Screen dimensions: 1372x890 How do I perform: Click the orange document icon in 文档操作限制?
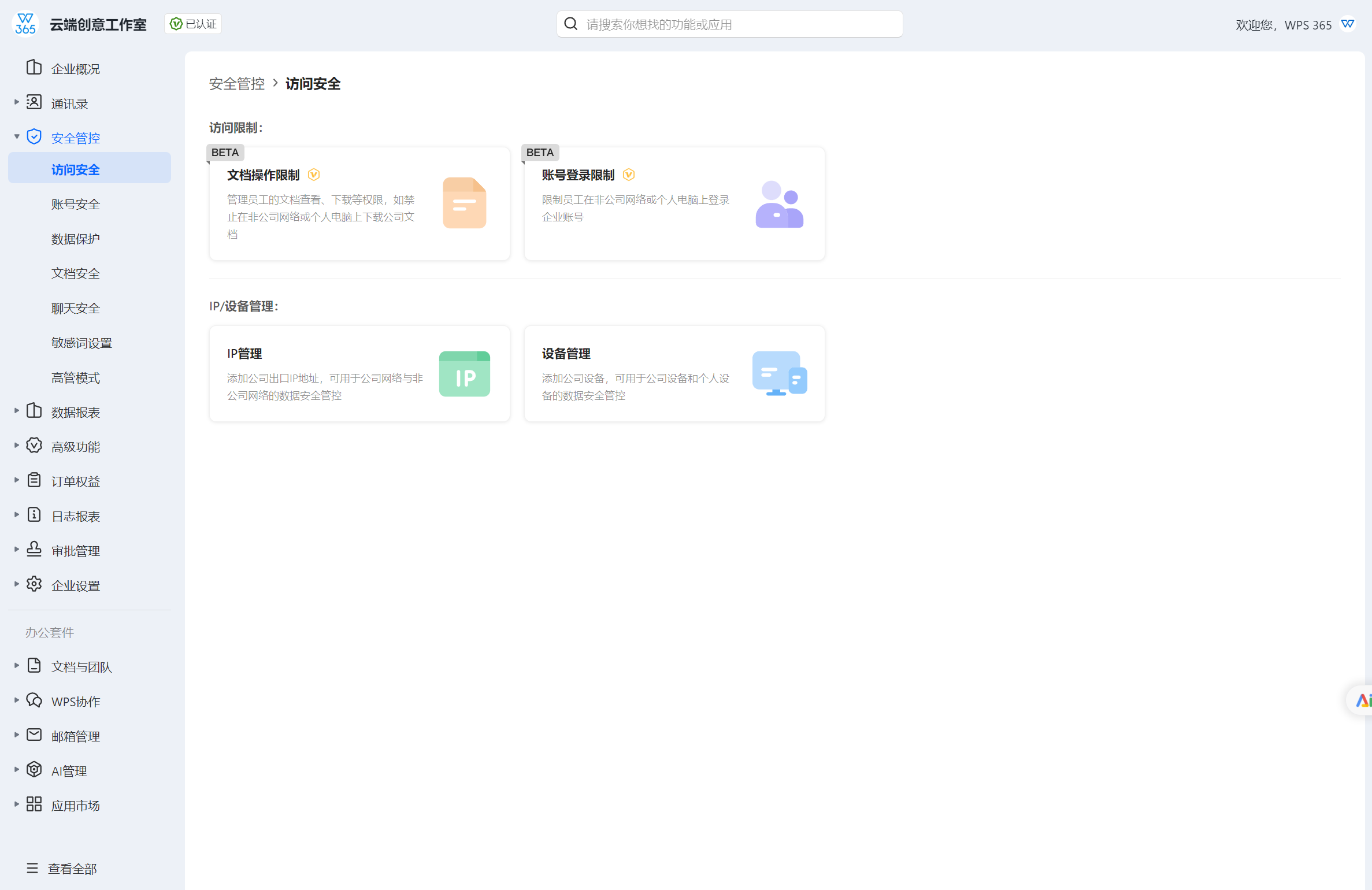pyautogui.click(x=464, y=203)
